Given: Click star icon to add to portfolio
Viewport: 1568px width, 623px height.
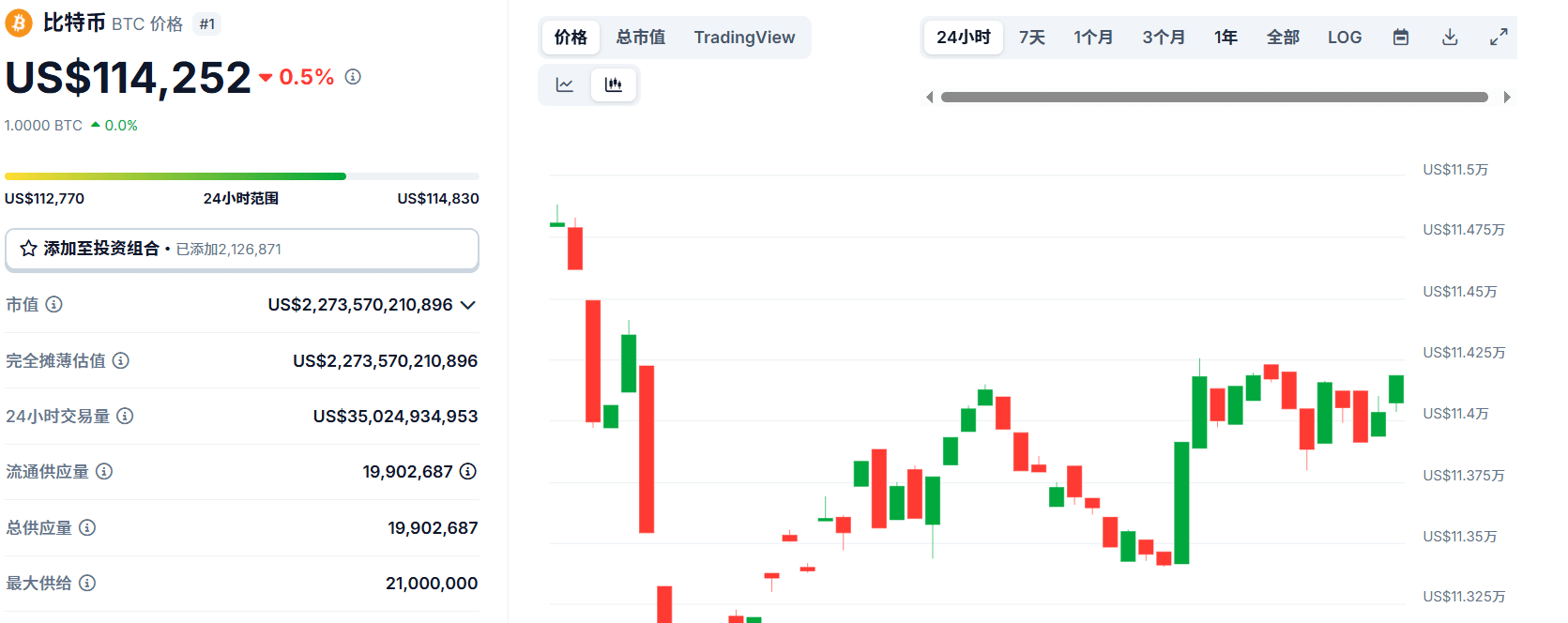Looking at the screenshot, I should pos(28,249).
